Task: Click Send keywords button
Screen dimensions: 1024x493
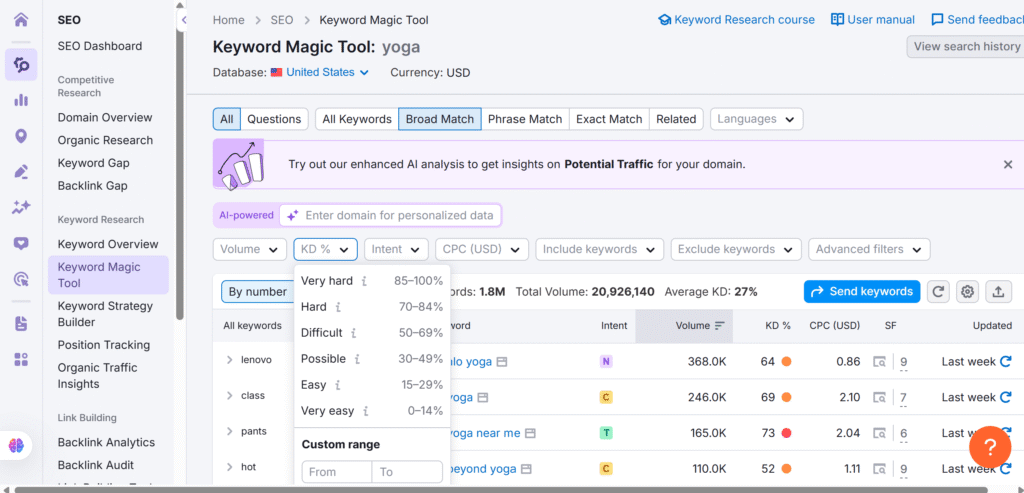Action: coord(861,292)
